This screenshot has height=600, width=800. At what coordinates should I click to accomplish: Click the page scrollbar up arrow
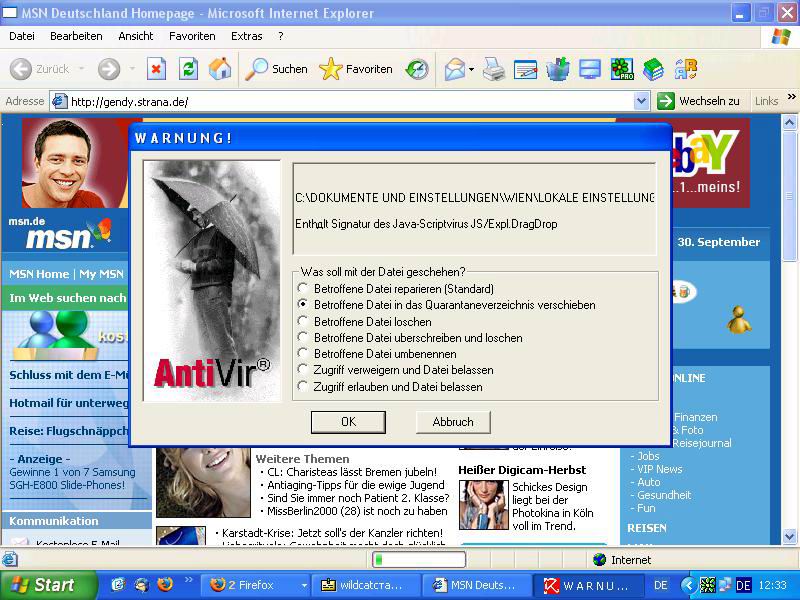pos(789,122)
